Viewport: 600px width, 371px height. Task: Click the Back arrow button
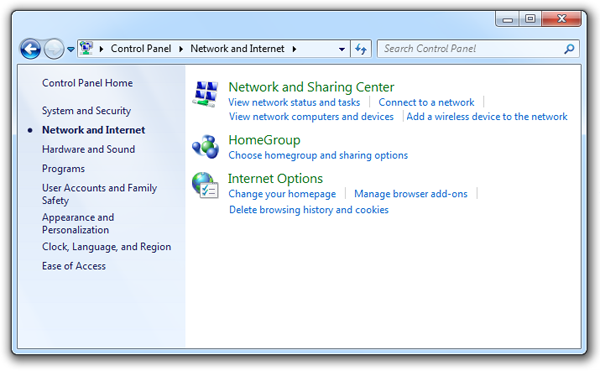[30, 49]
